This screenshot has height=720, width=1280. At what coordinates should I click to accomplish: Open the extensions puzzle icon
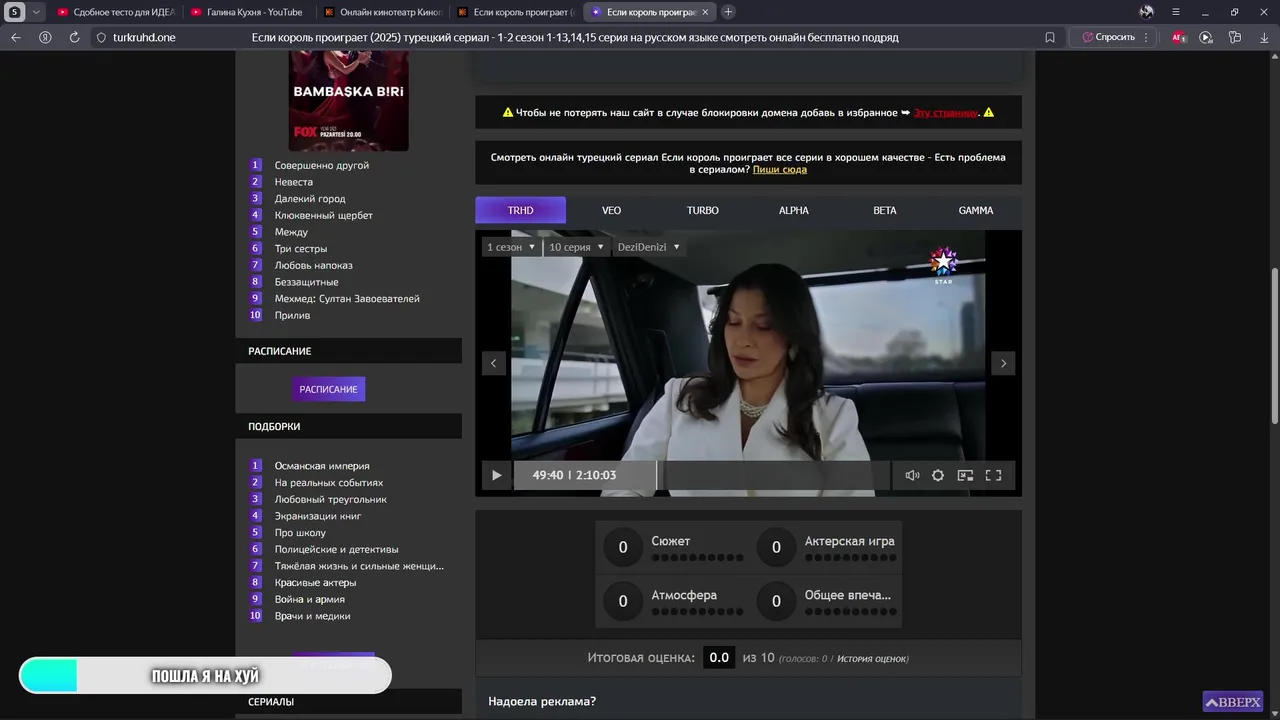point(1235,37)
